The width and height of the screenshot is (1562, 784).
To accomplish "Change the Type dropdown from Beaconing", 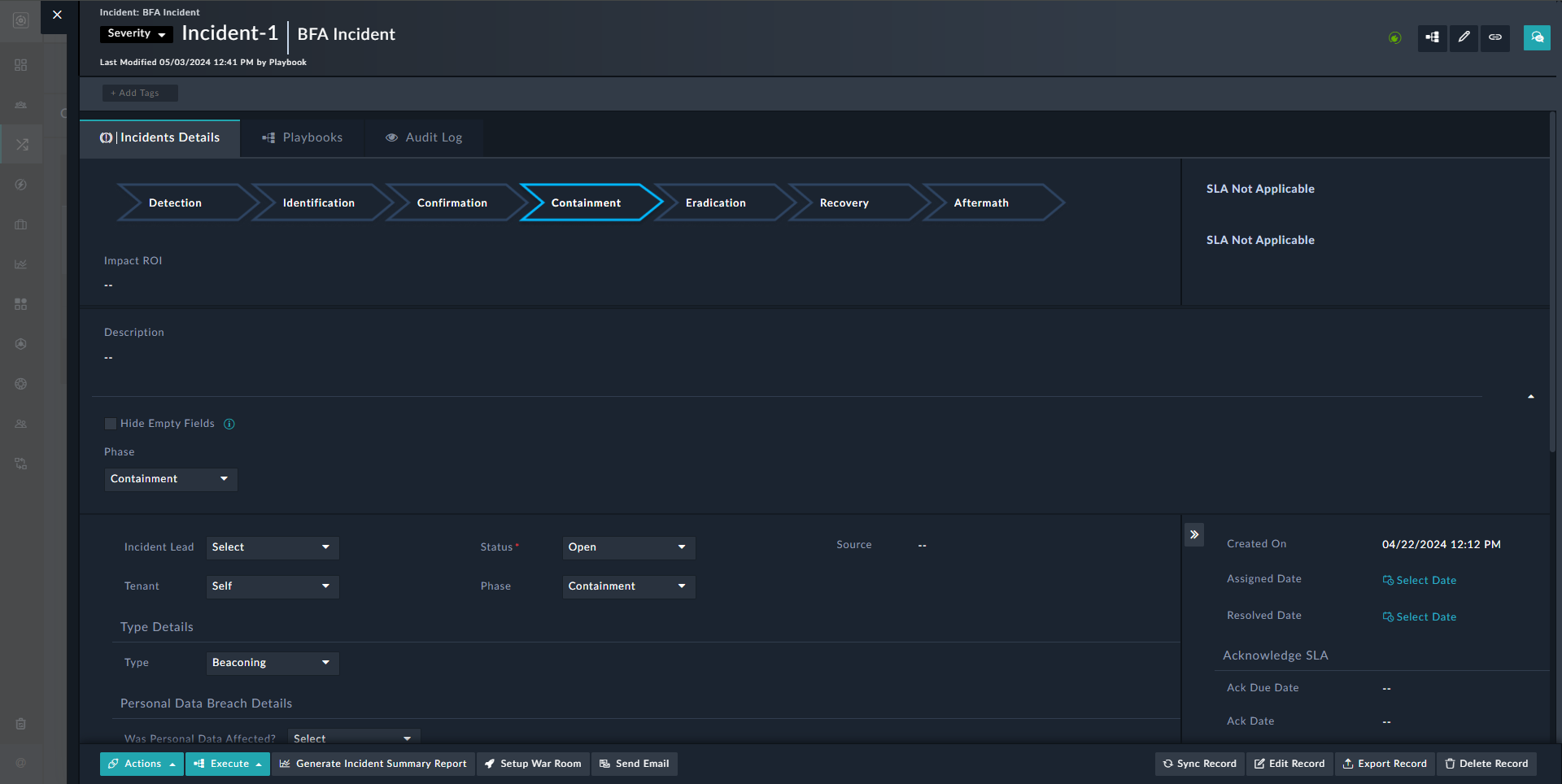I will (x=272, y=663).
